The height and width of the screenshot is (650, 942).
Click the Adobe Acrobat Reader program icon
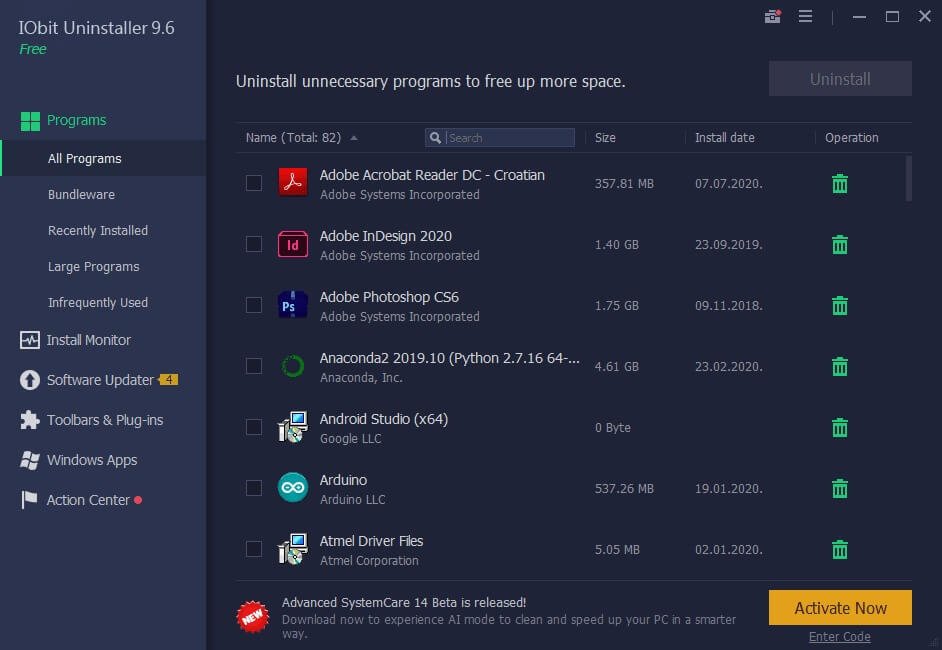293,182
